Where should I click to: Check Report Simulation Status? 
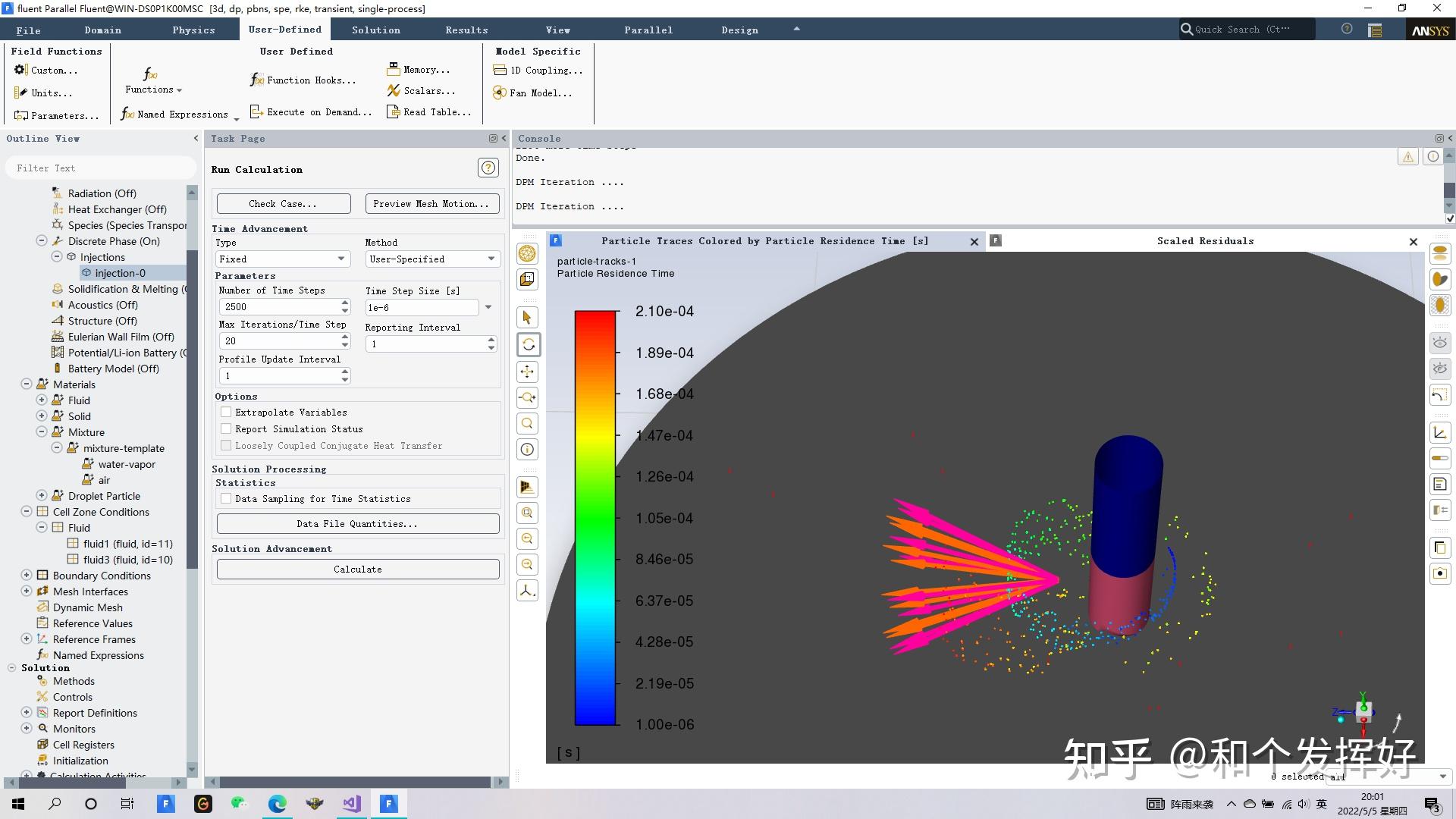click(226, 429)
